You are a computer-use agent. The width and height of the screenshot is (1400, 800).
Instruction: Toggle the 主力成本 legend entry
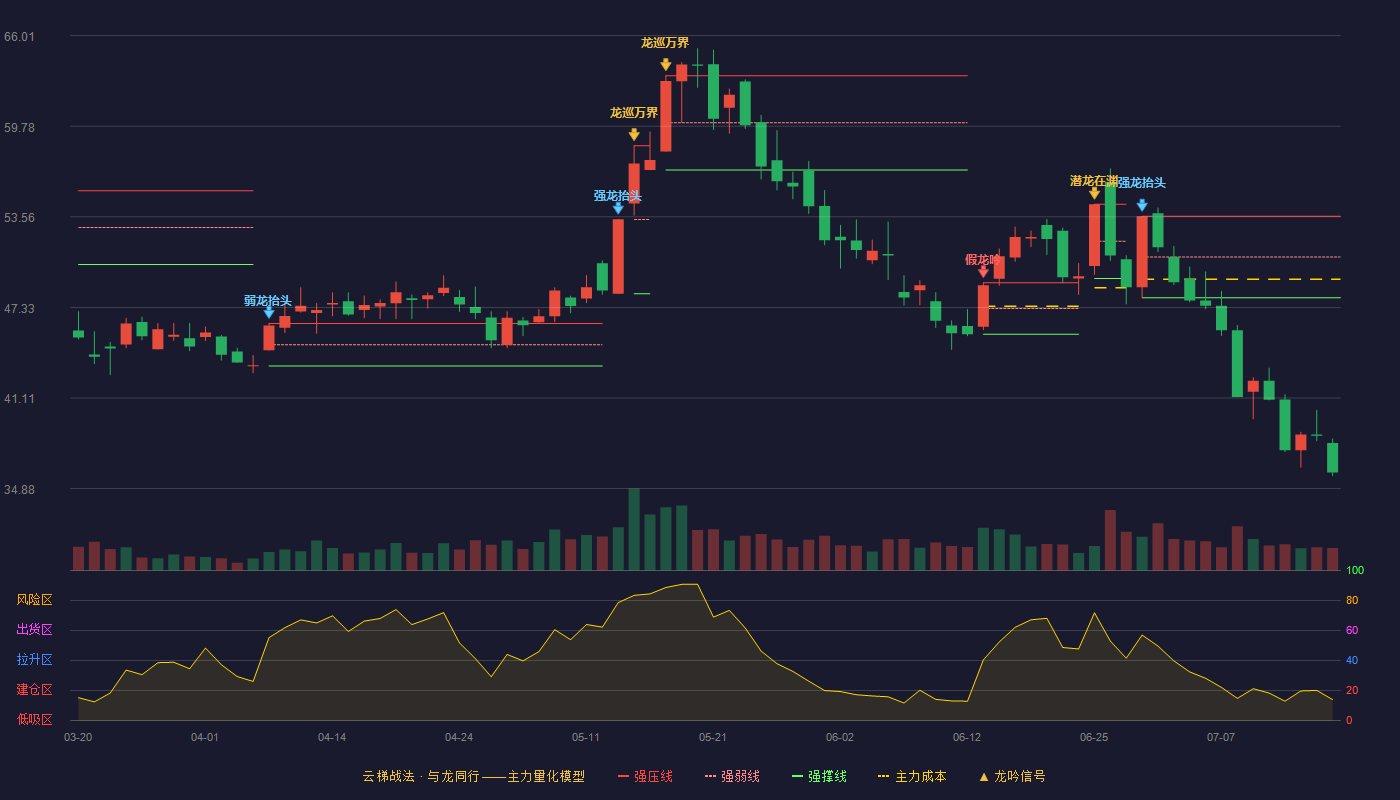(911, 776)
